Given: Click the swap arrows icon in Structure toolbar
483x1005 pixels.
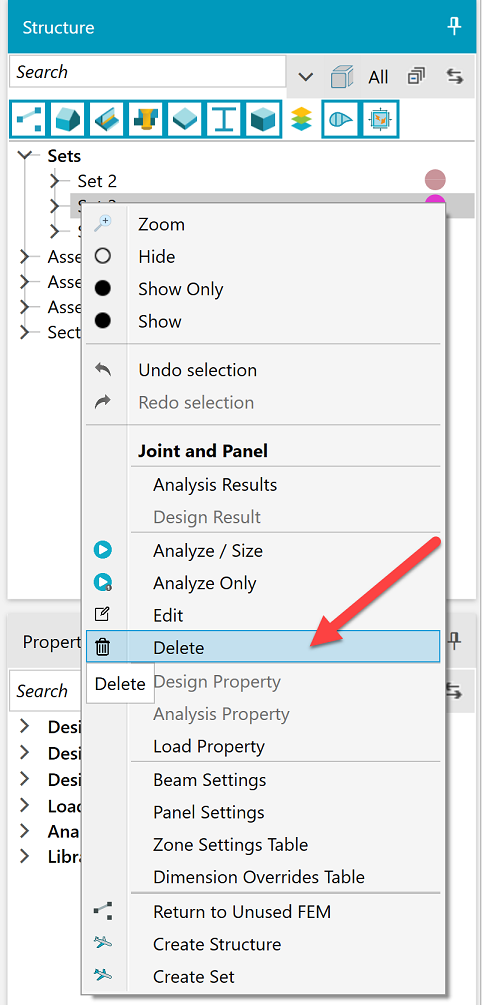Looking at the screenshot, I should 454,77.
